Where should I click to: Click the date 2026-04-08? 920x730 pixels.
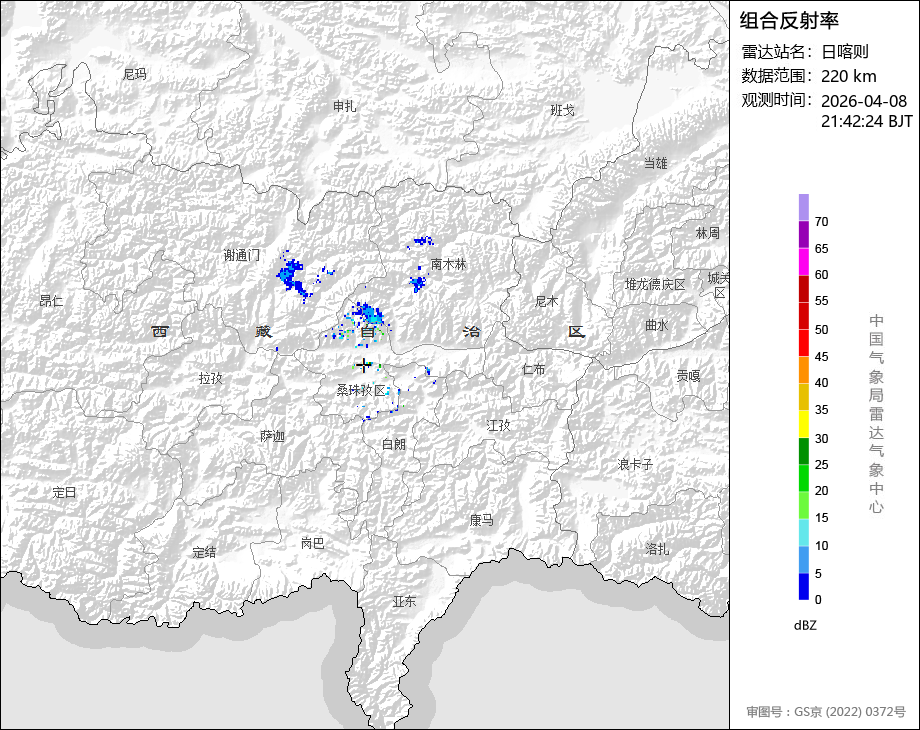click(864, 101)
